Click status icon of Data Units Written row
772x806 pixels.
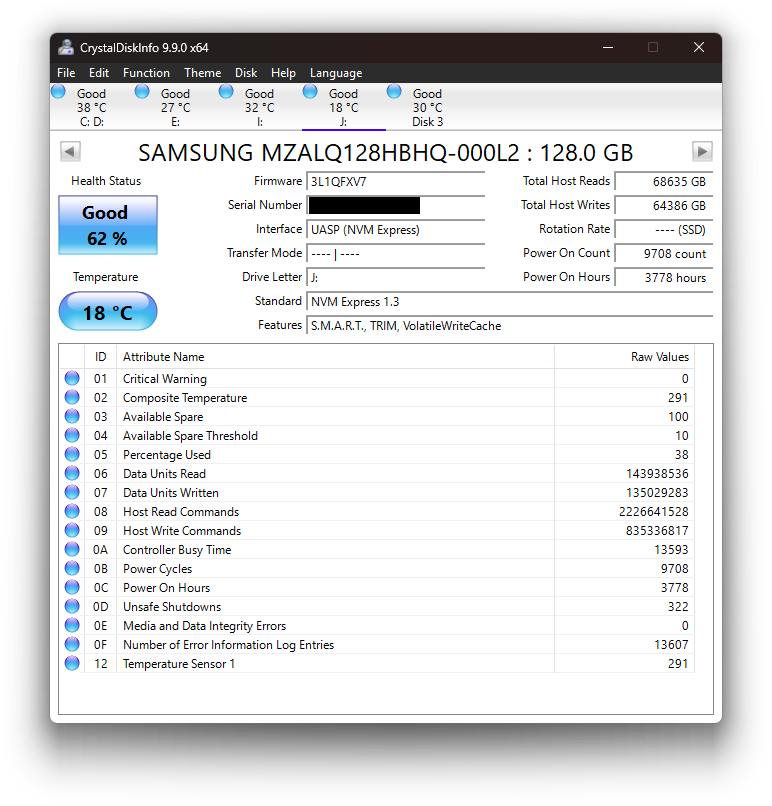[72, 492]
